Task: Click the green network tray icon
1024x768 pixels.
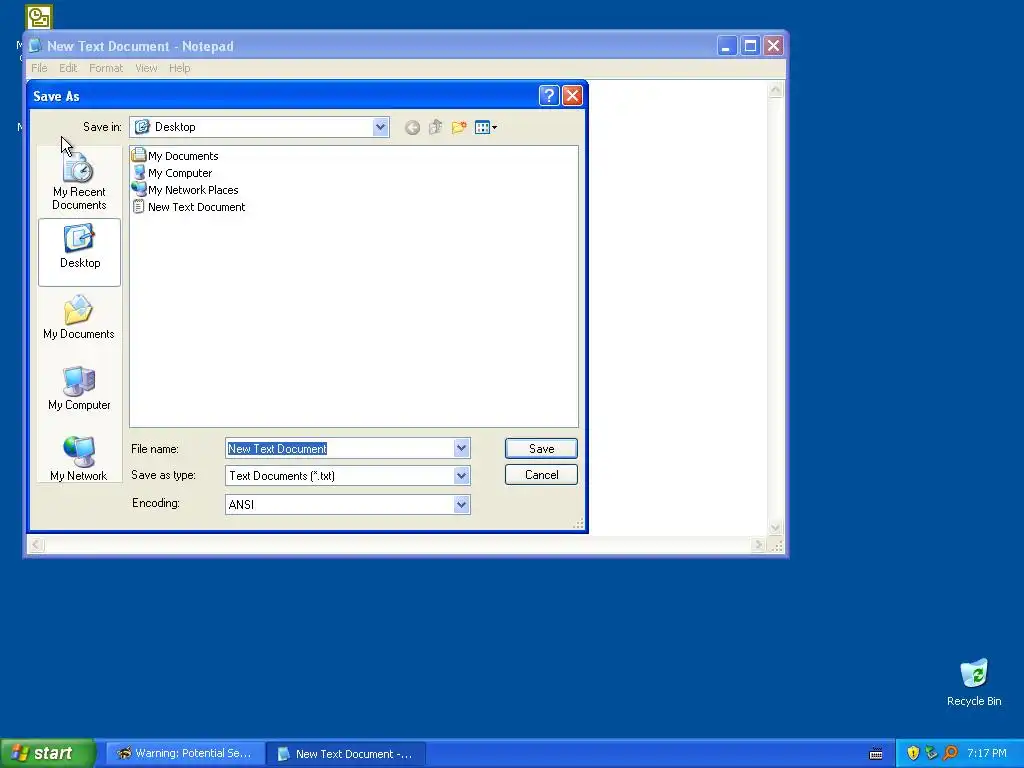Action: click(x=931, y=754)
